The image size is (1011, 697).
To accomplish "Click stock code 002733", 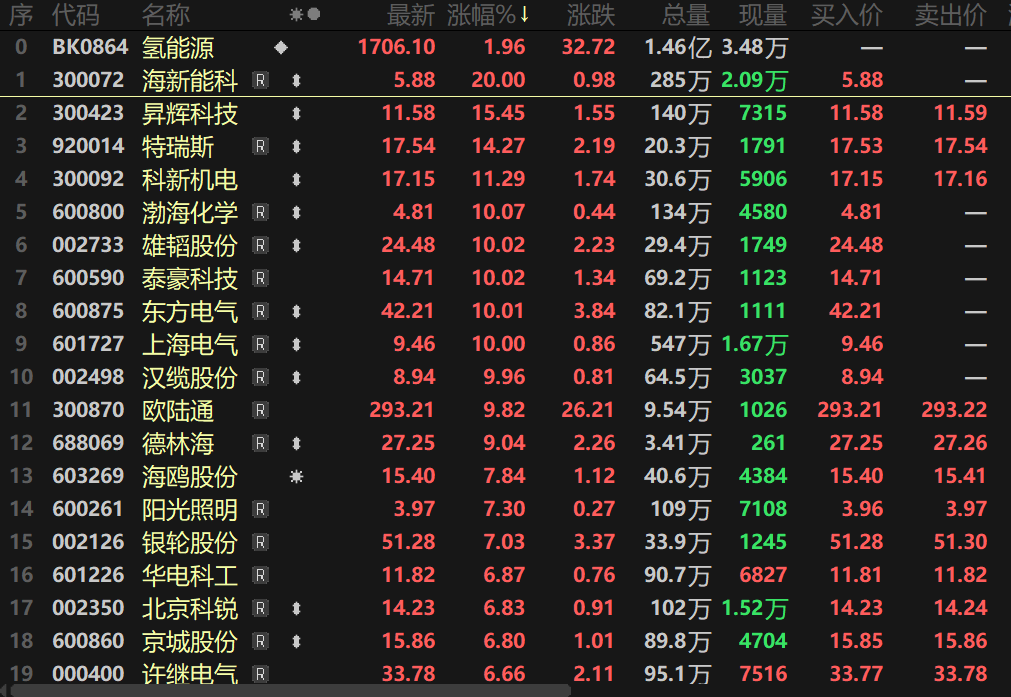I will (88, 245).
